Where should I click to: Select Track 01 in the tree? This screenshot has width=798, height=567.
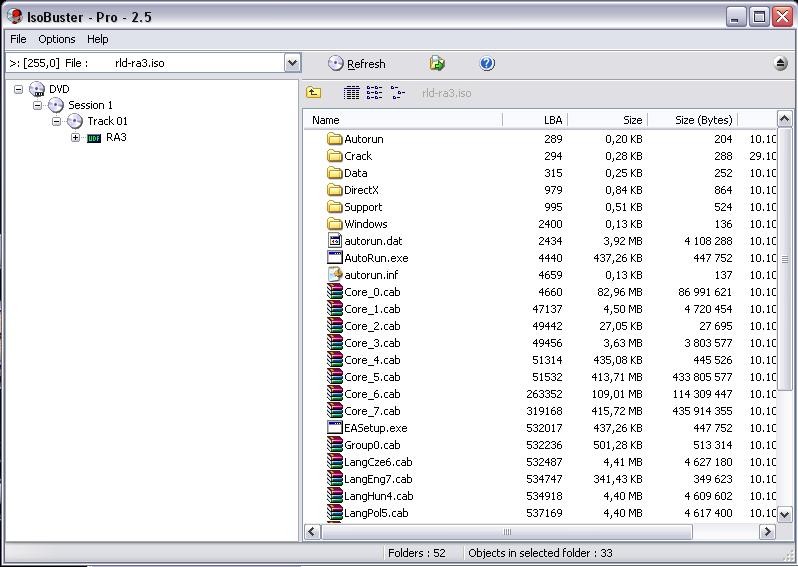107,121
